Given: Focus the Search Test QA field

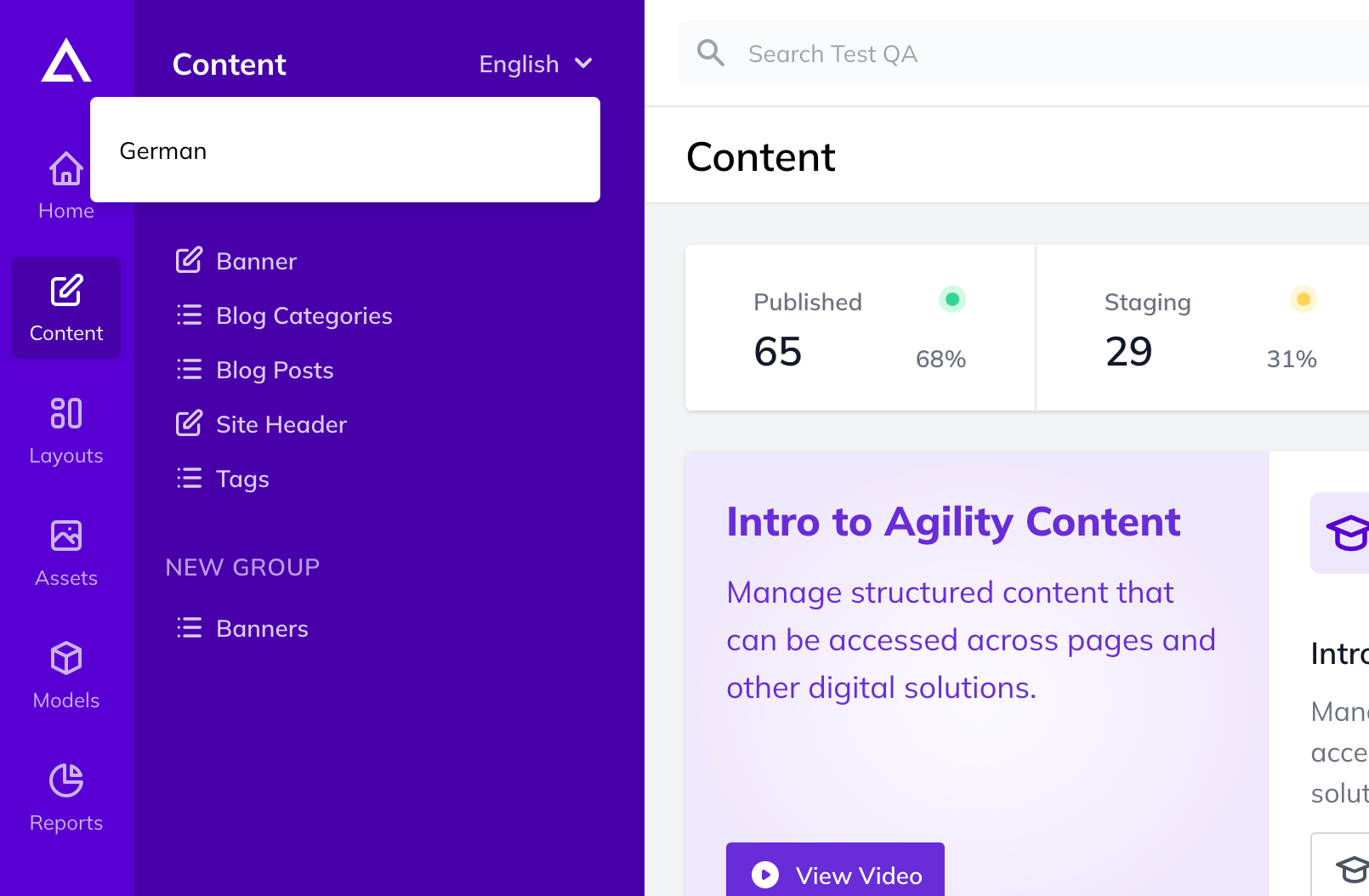Looking at the screenshot, I should [x=1024, y=54].
